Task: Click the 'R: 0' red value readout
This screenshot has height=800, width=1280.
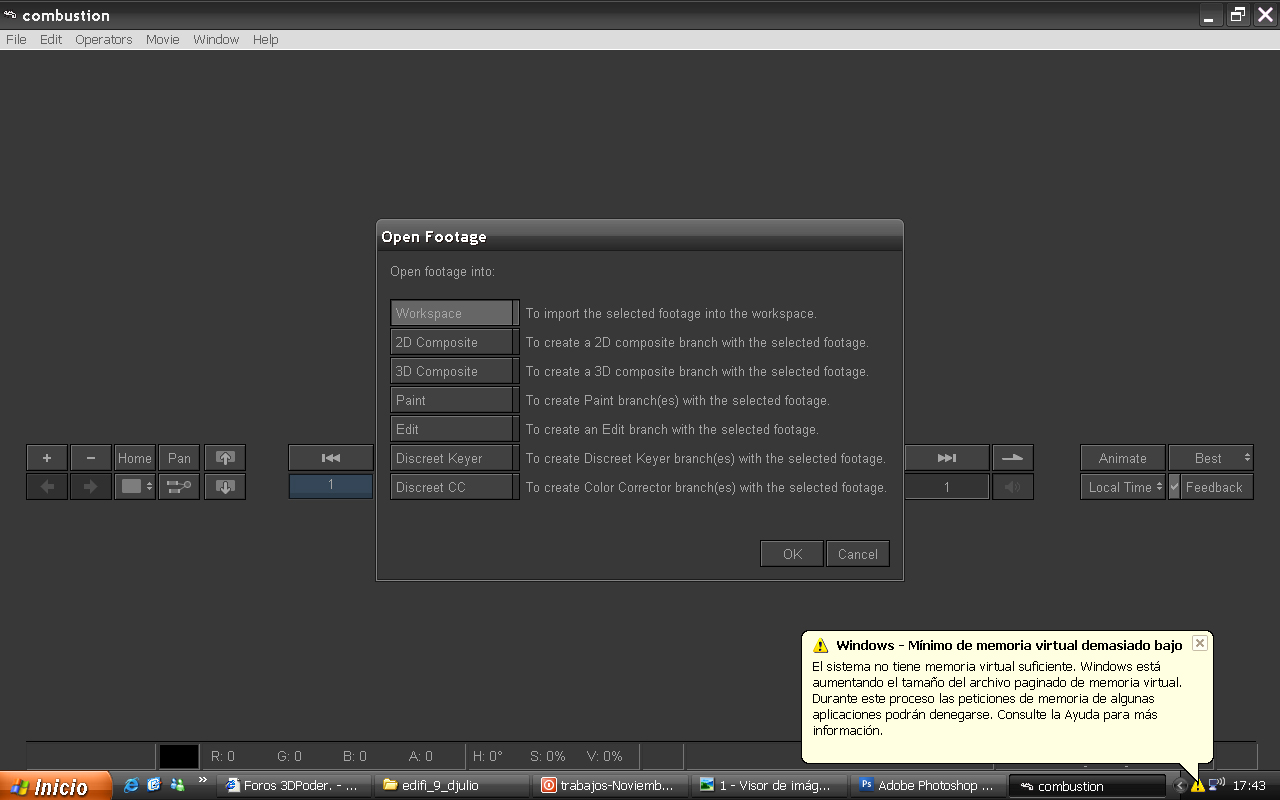Action: pos(223,756)
